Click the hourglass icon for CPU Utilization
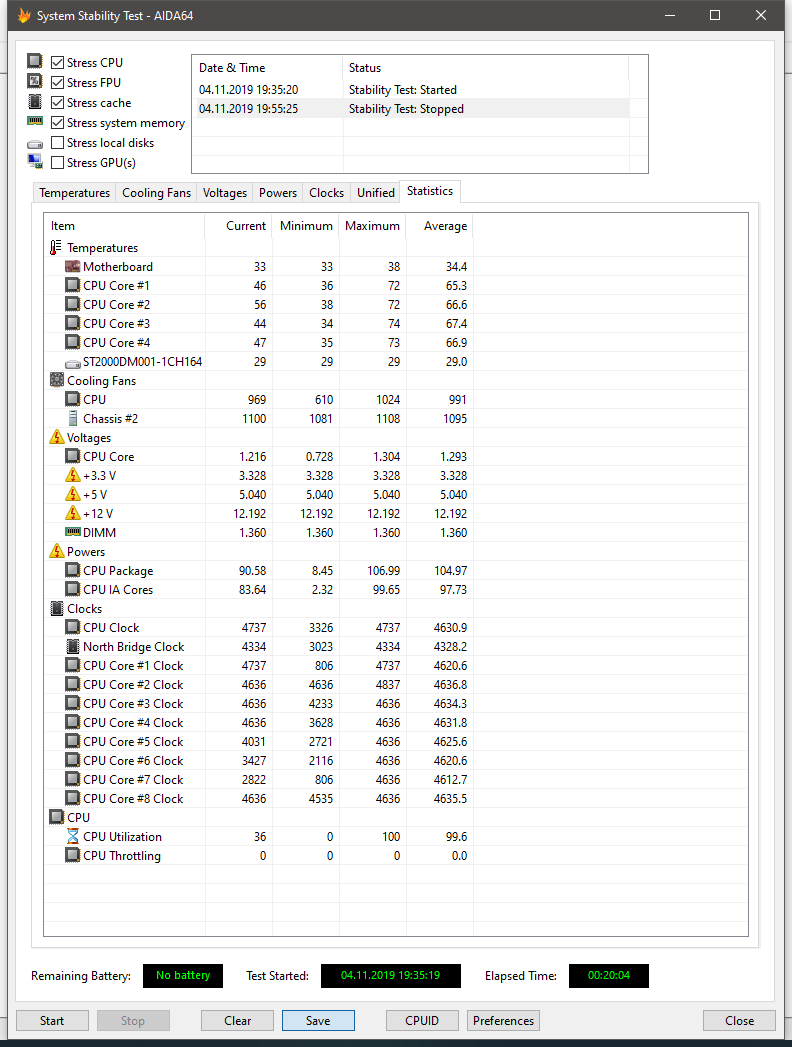Screen dimensions: 792x1047 click(x=73, y=836)
